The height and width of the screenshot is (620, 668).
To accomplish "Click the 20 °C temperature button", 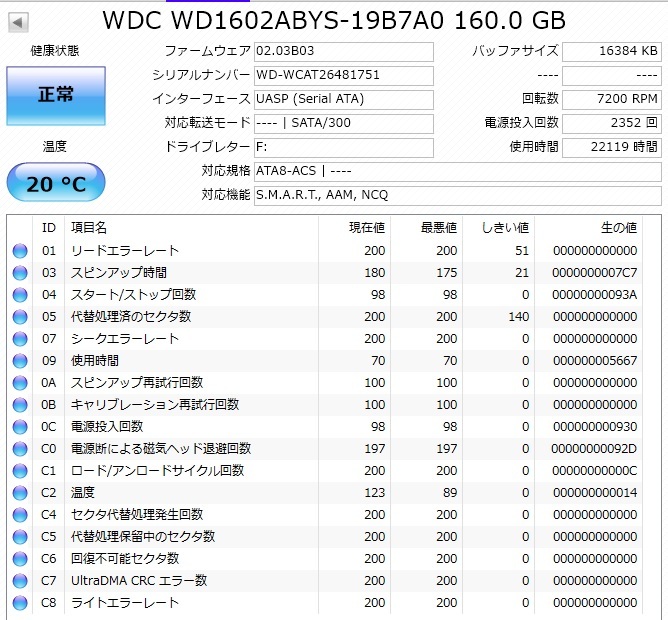I will (56, 182).
